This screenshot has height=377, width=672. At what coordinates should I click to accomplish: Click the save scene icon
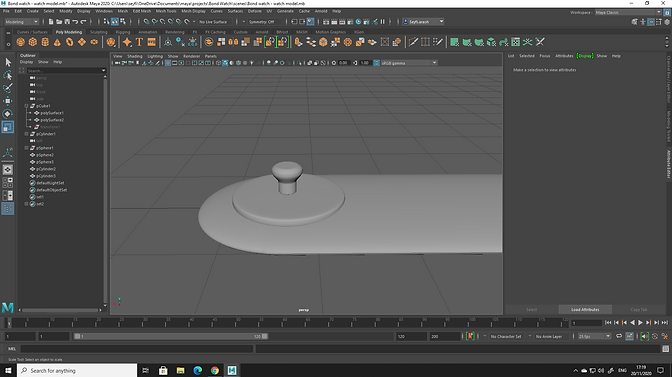click(67, 21)
